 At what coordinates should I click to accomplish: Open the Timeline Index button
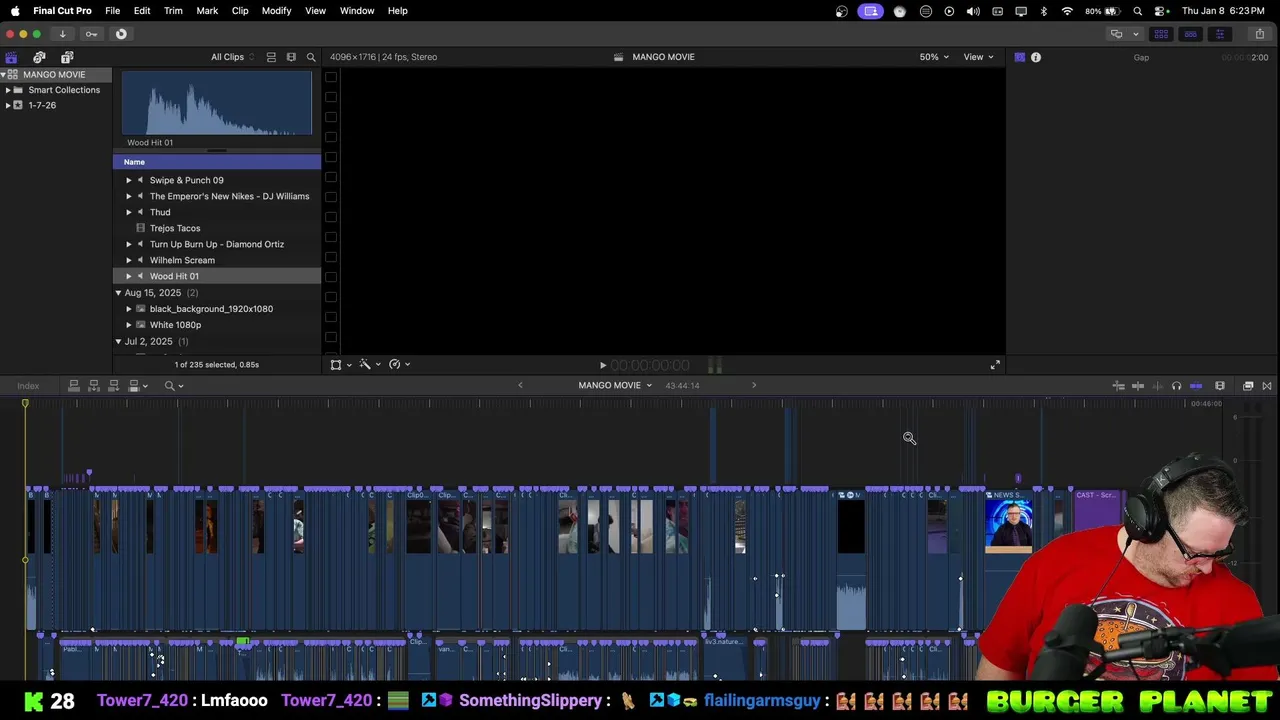[28, 386]
